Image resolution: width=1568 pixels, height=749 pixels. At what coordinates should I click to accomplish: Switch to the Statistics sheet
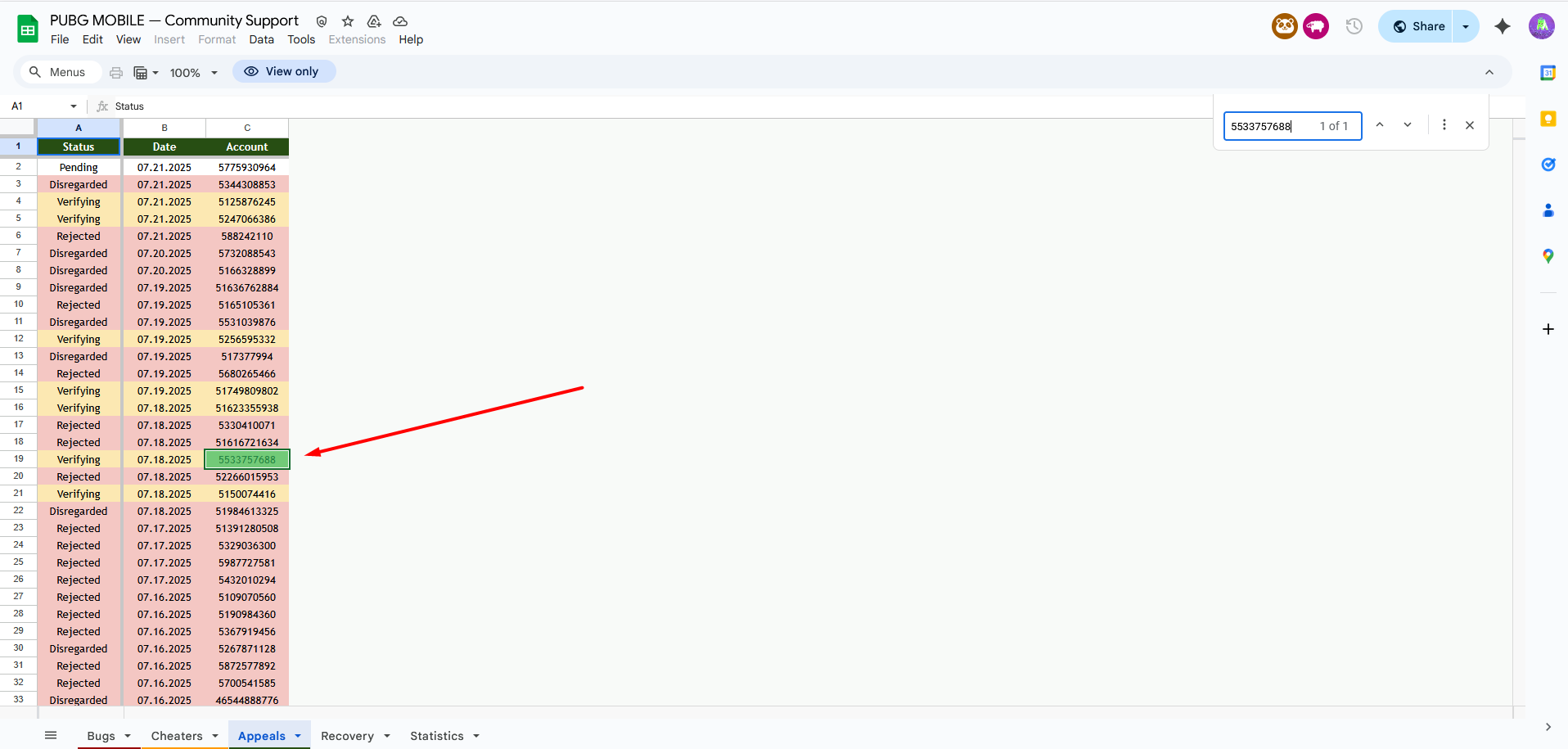437,736
